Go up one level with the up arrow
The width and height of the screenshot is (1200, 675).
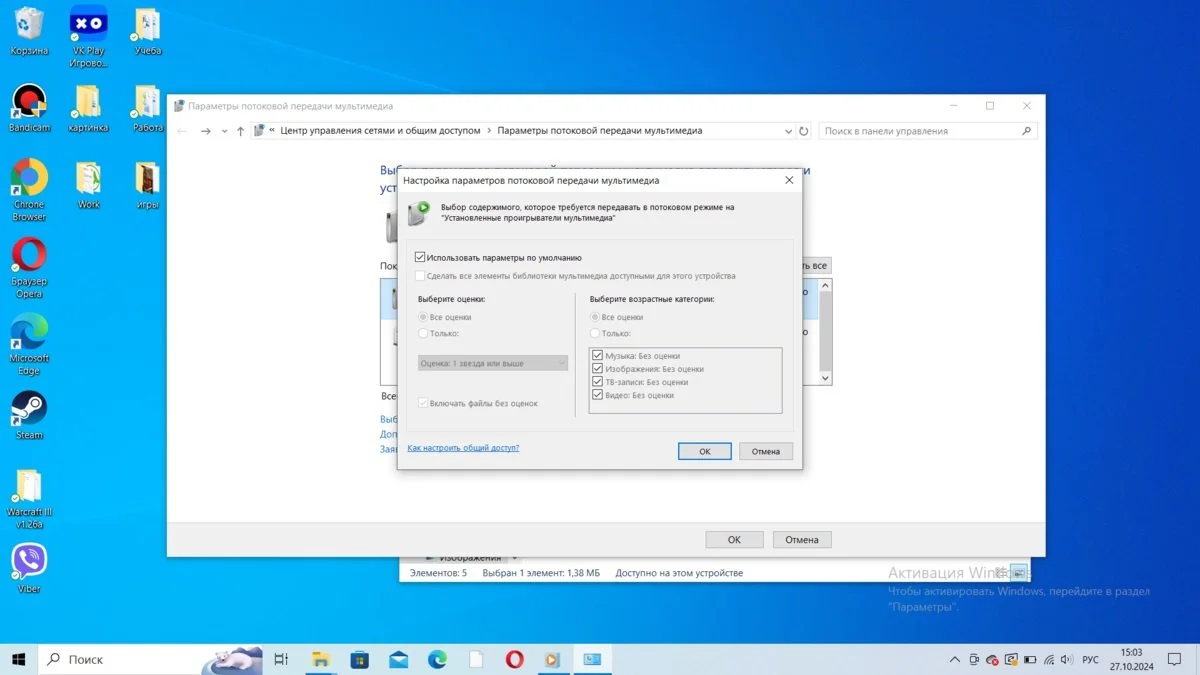[240, 131]
